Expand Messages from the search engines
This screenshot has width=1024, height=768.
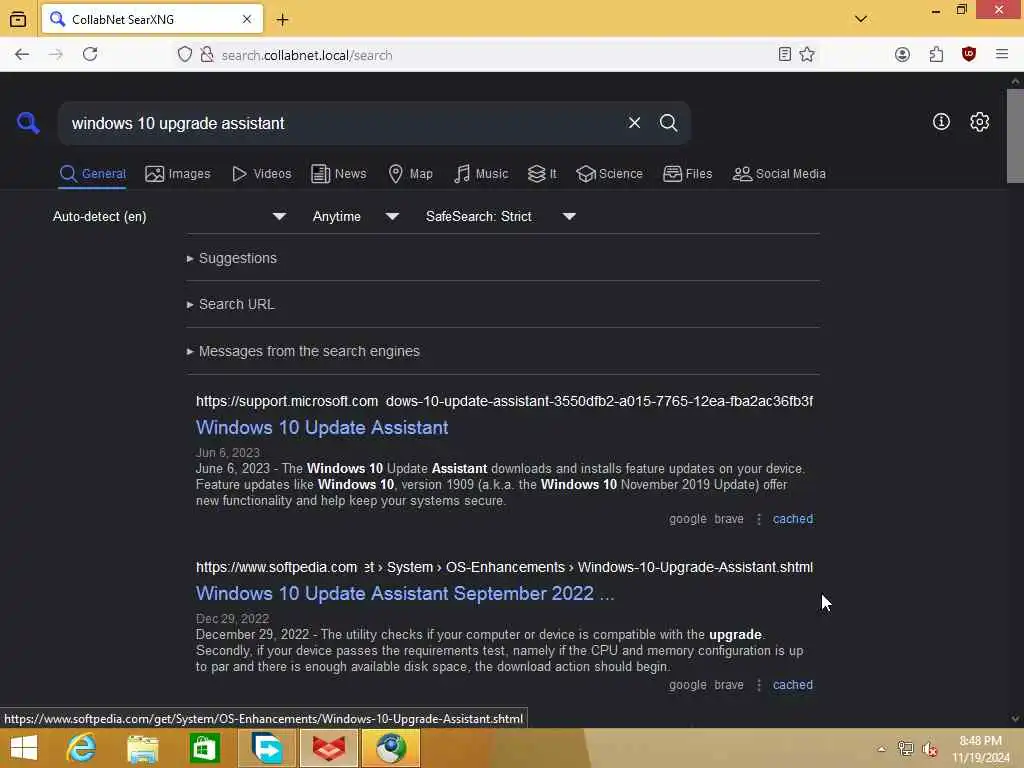(304, 351)
